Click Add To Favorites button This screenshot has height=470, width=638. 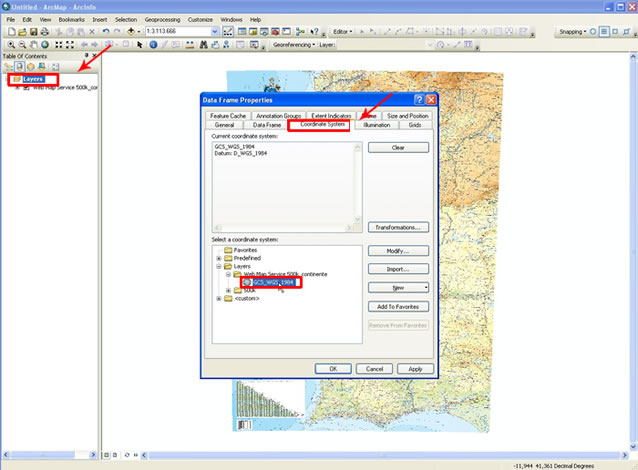pos(398,306)
